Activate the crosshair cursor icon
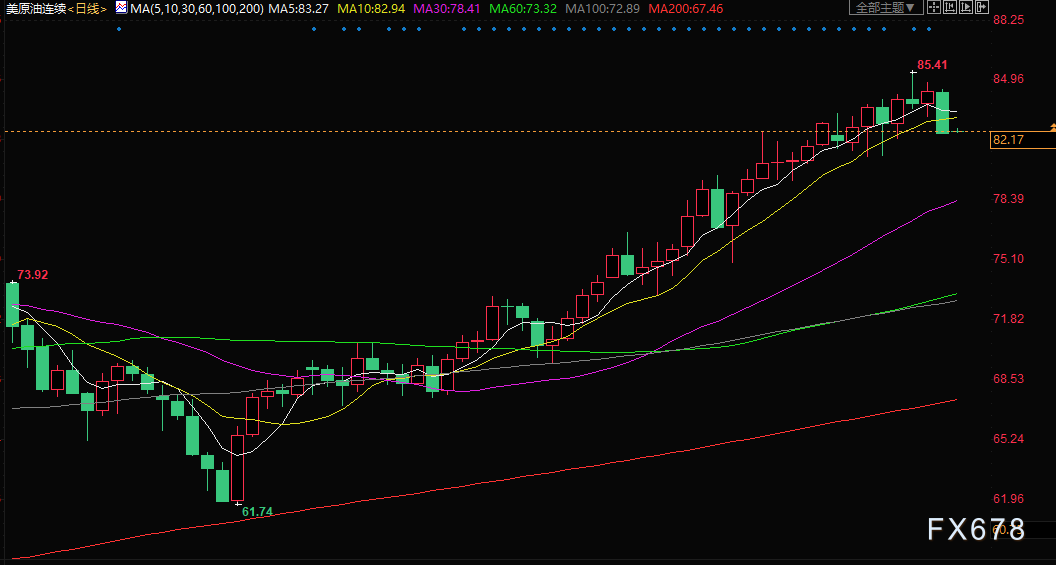The width and height of the screenshot is (1056, 565). [933, 7]
